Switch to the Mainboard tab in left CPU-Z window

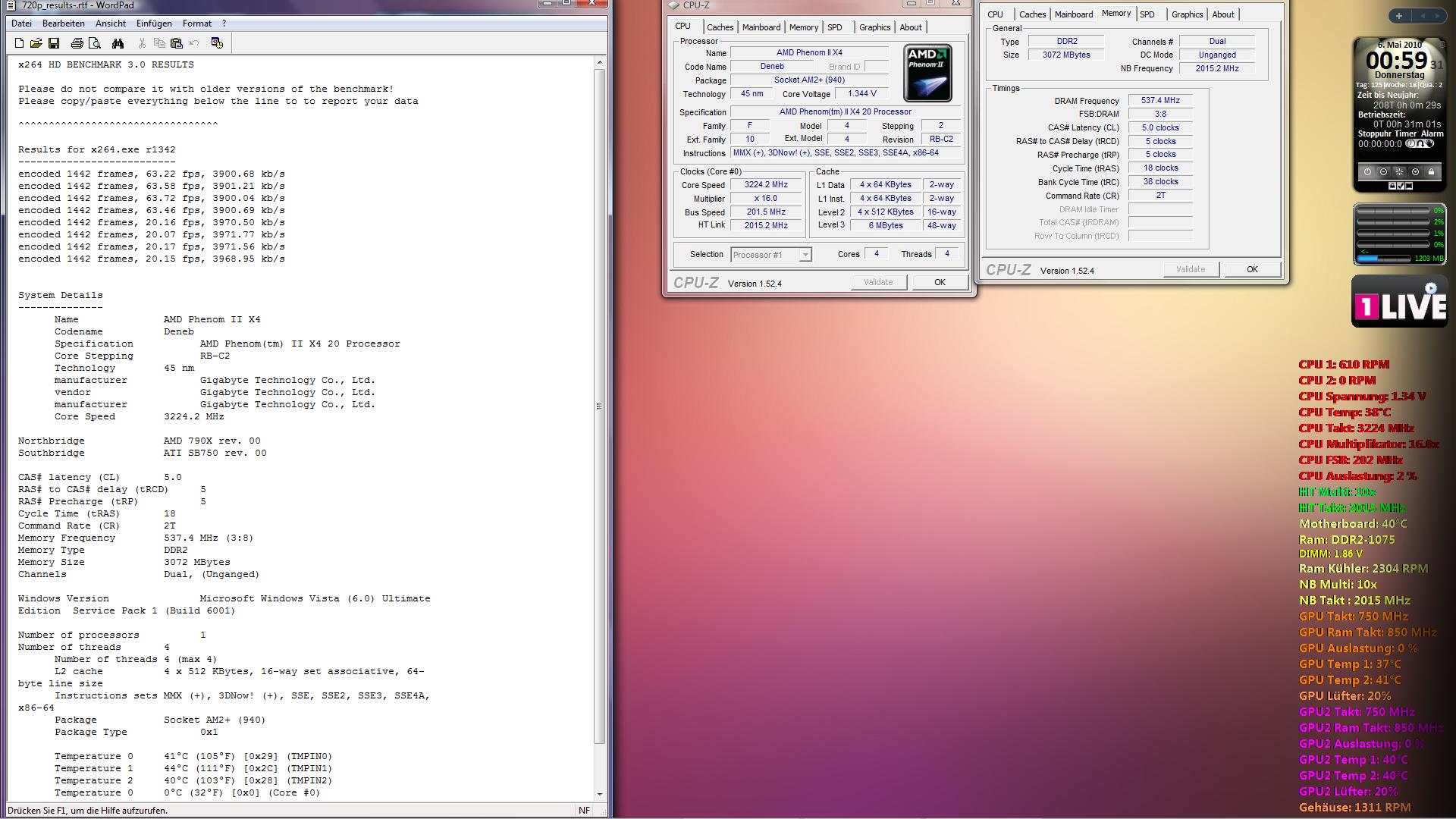click(761, 27)
